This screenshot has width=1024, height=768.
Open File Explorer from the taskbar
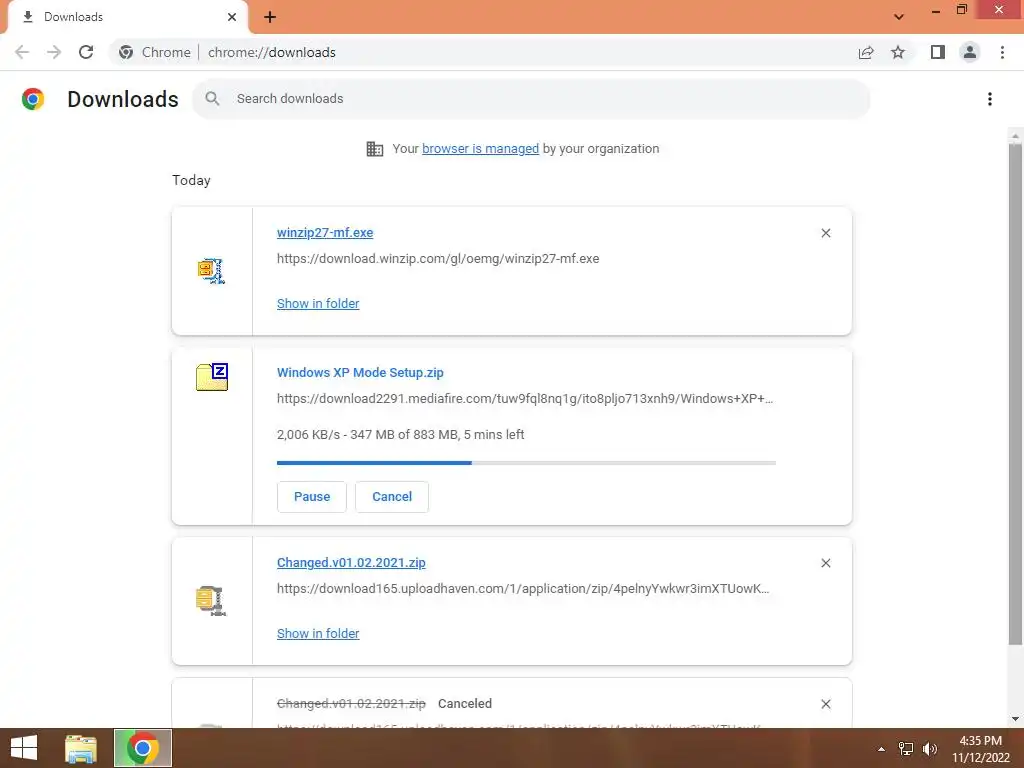click(x=81, y=748)
